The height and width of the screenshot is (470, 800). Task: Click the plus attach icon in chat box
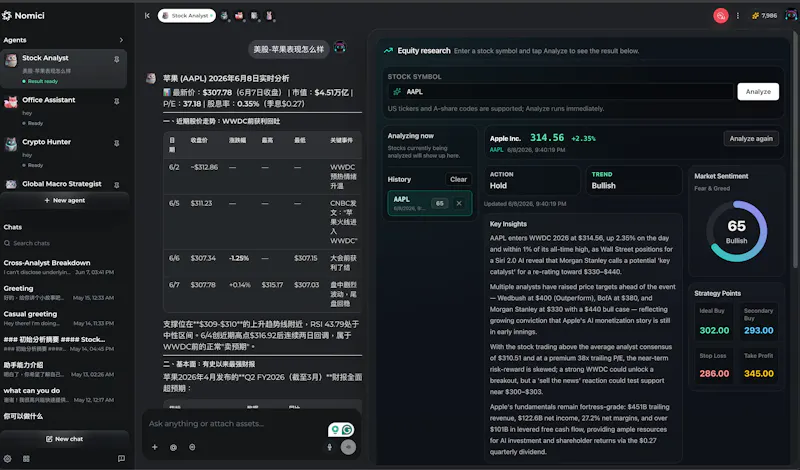click(x=155, y=447)
